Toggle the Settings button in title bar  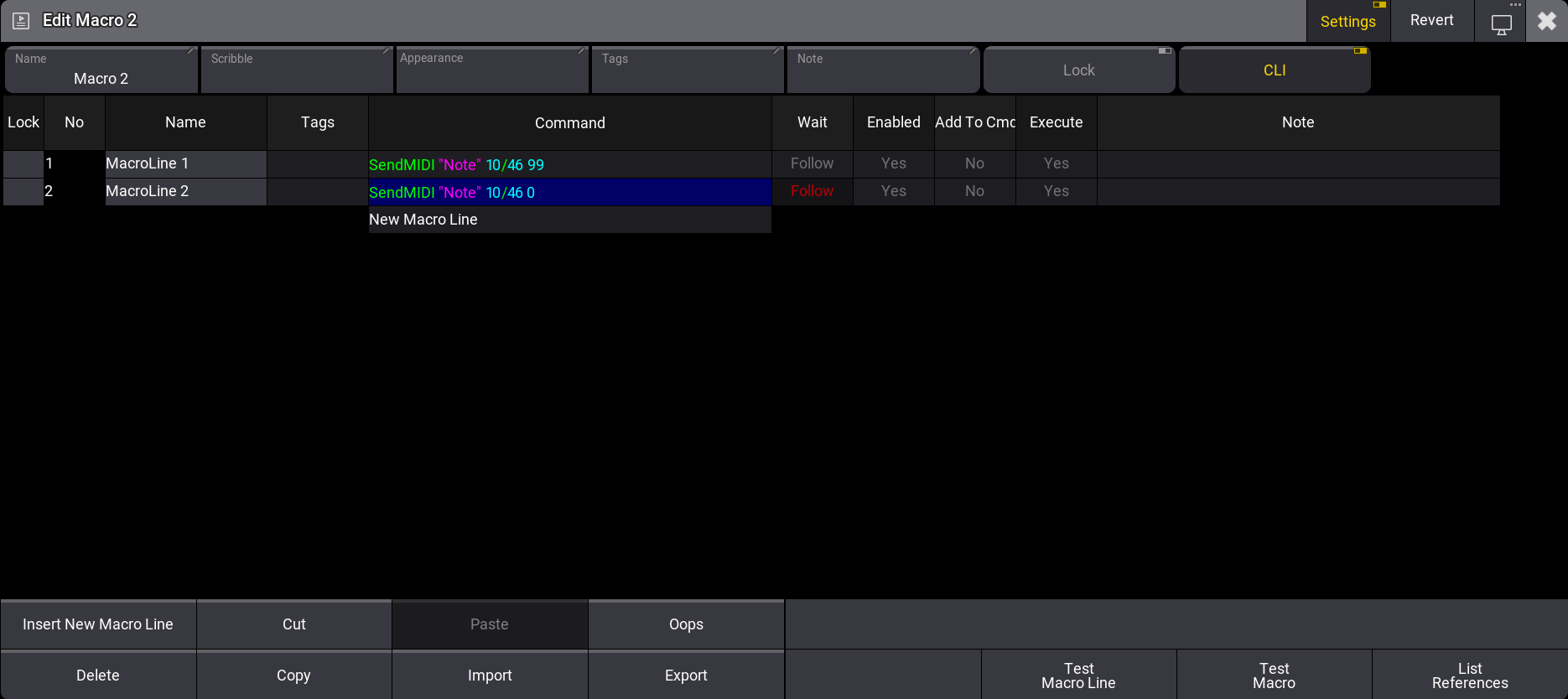[x=1347, y=22]
